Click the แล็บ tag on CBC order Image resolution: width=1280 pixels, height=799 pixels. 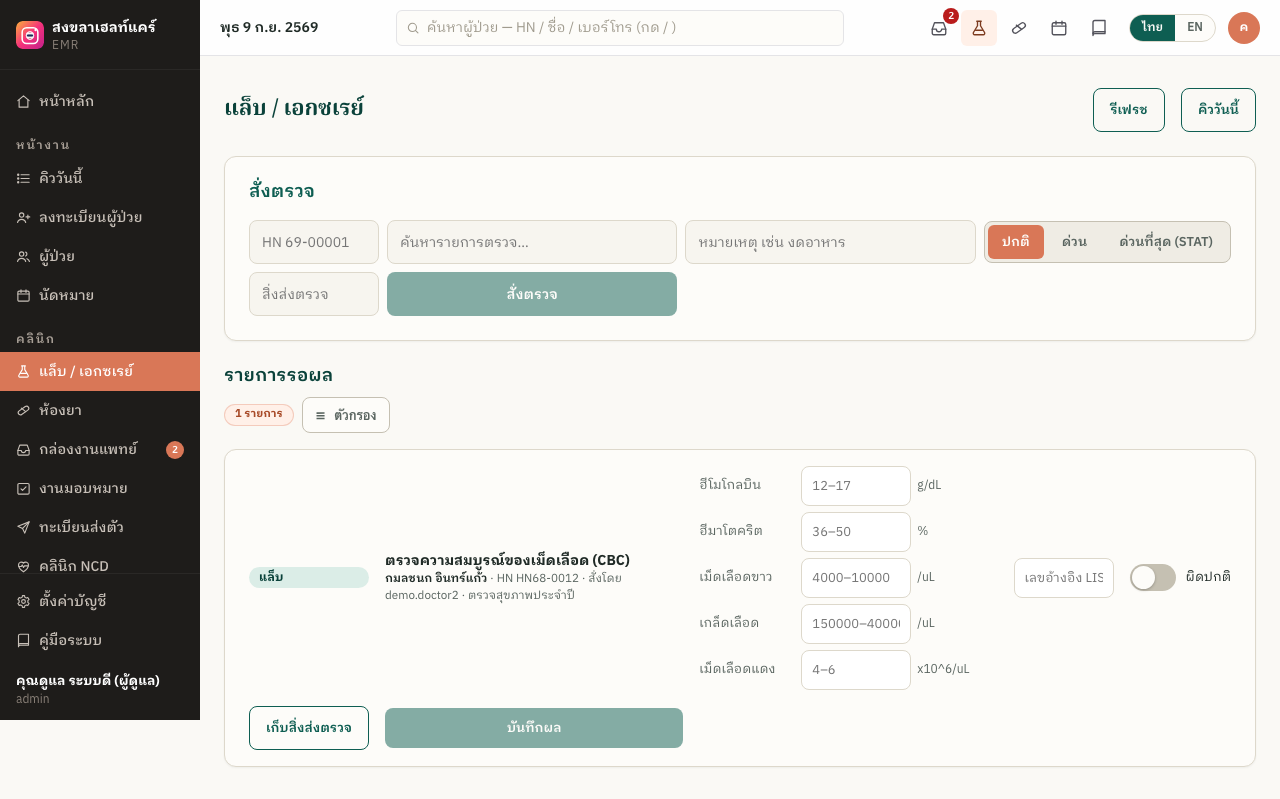point(309,577)
